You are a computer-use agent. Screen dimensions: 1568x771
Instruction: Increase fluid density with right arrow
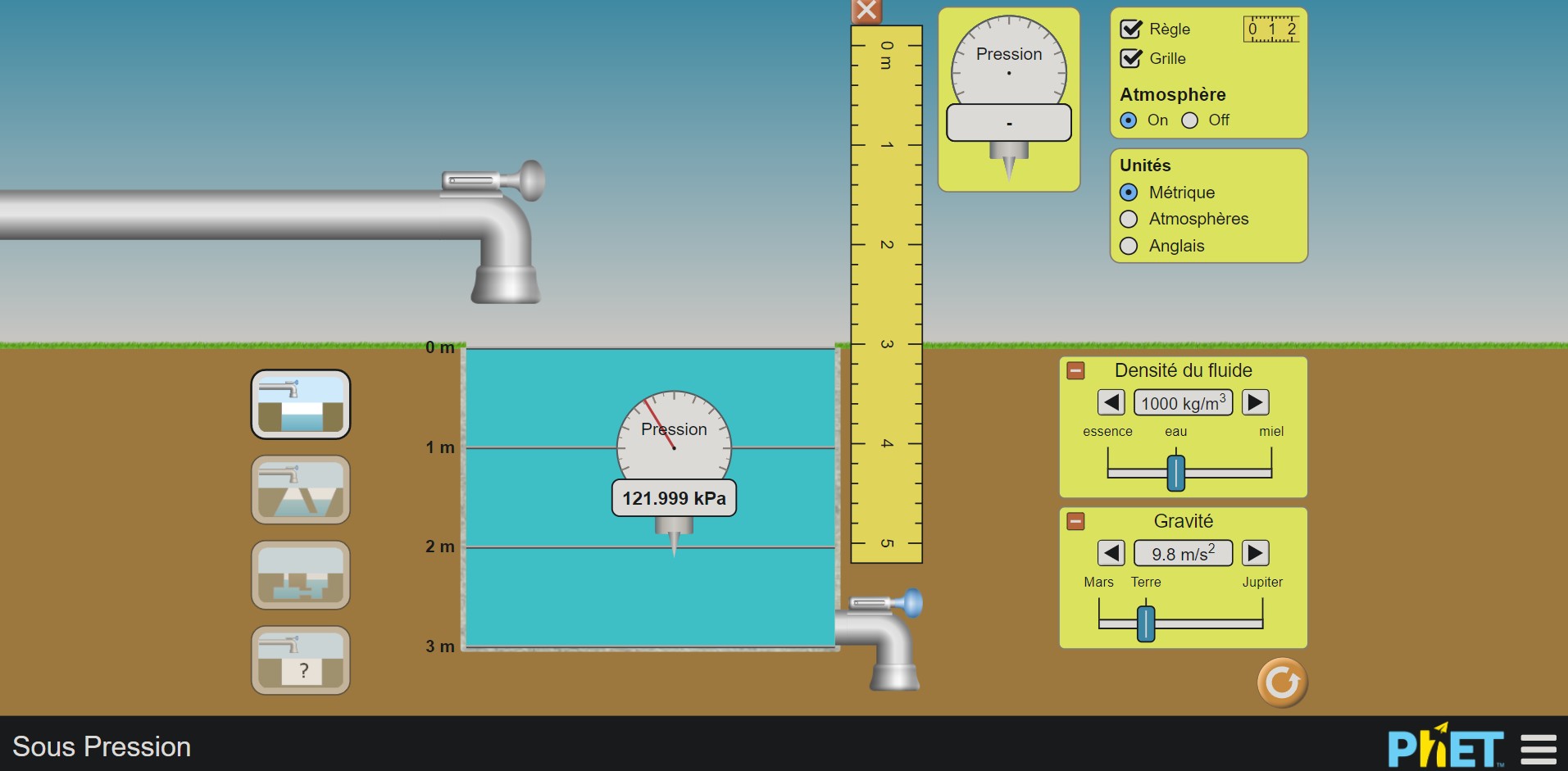[x=1256, y=402]
